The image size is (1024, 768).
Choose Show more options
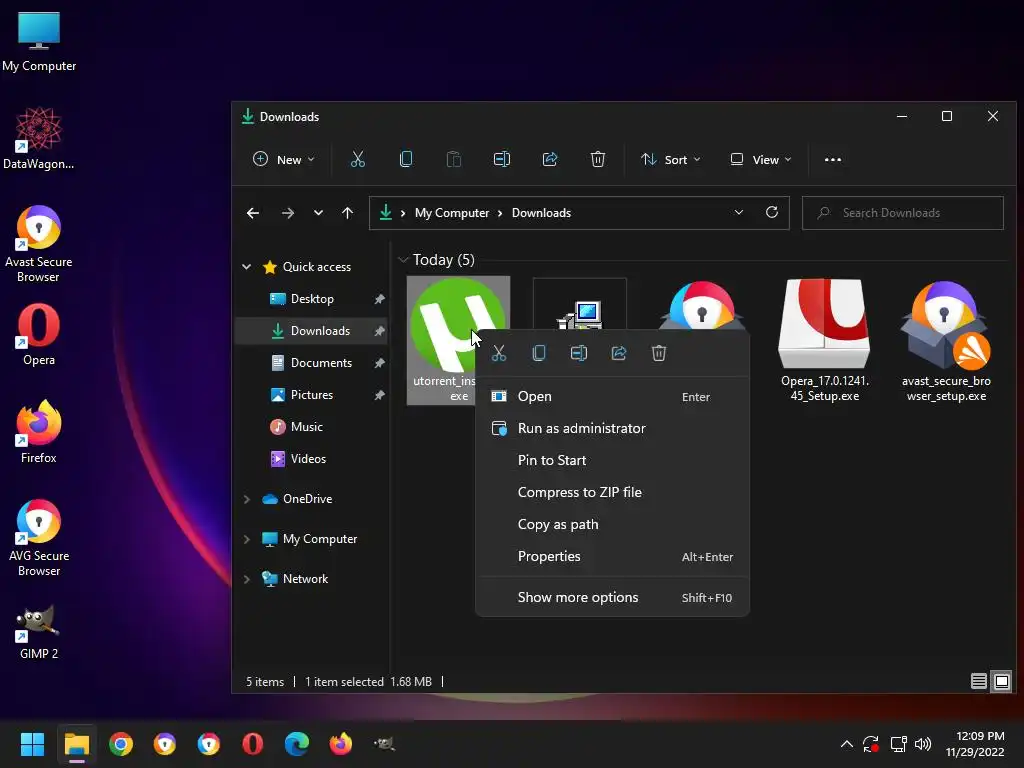(x=613, y=598)
